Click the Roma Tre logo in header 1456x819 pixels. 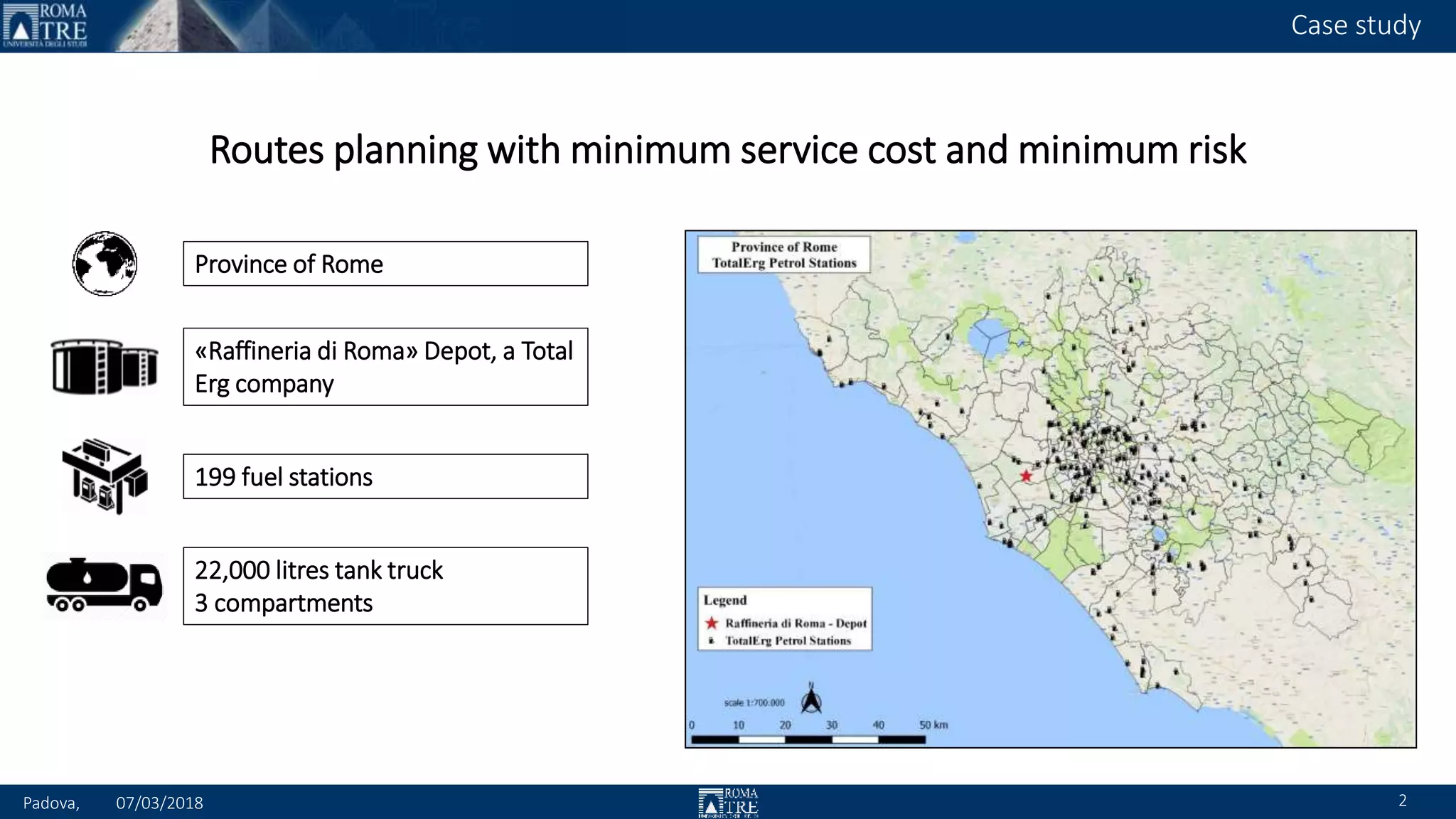coord(45,26)
